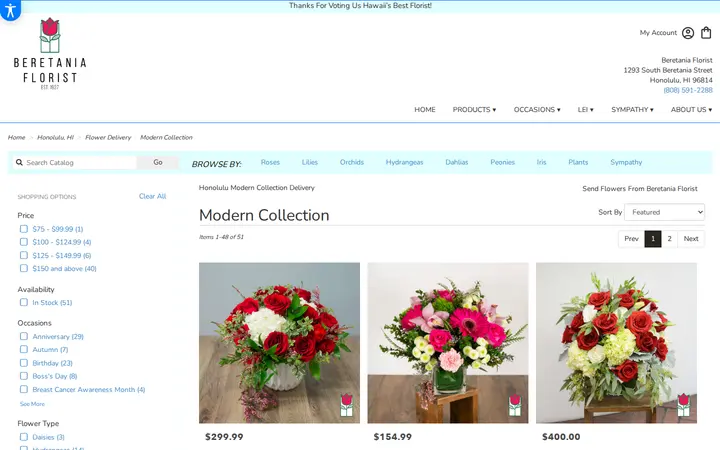Browse by Lilies
This screenshot has height=450, width=720.
pyautogui.click(x=309, y=162)
